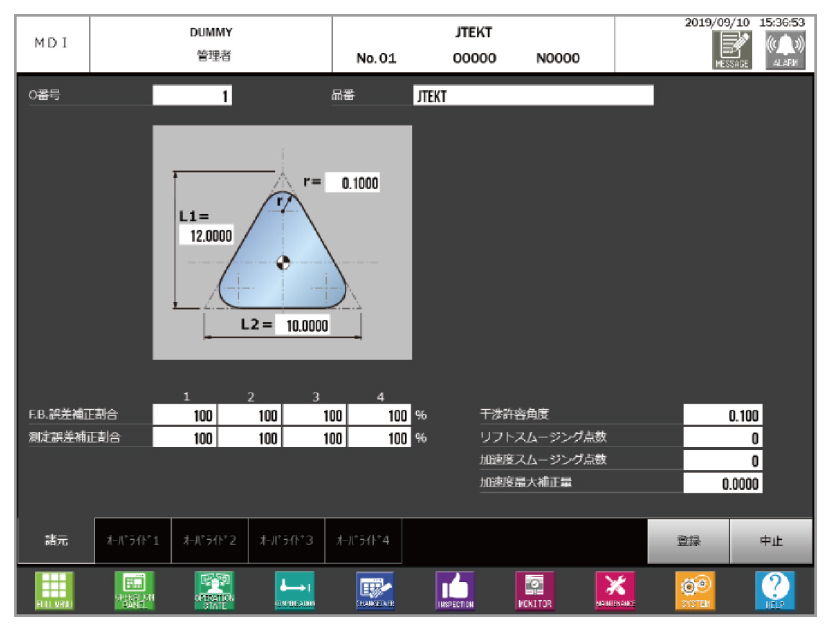Screen dimensions: 831x631
Task: Open the Maintenance tools icon
Action: click(x=615, y=590)
